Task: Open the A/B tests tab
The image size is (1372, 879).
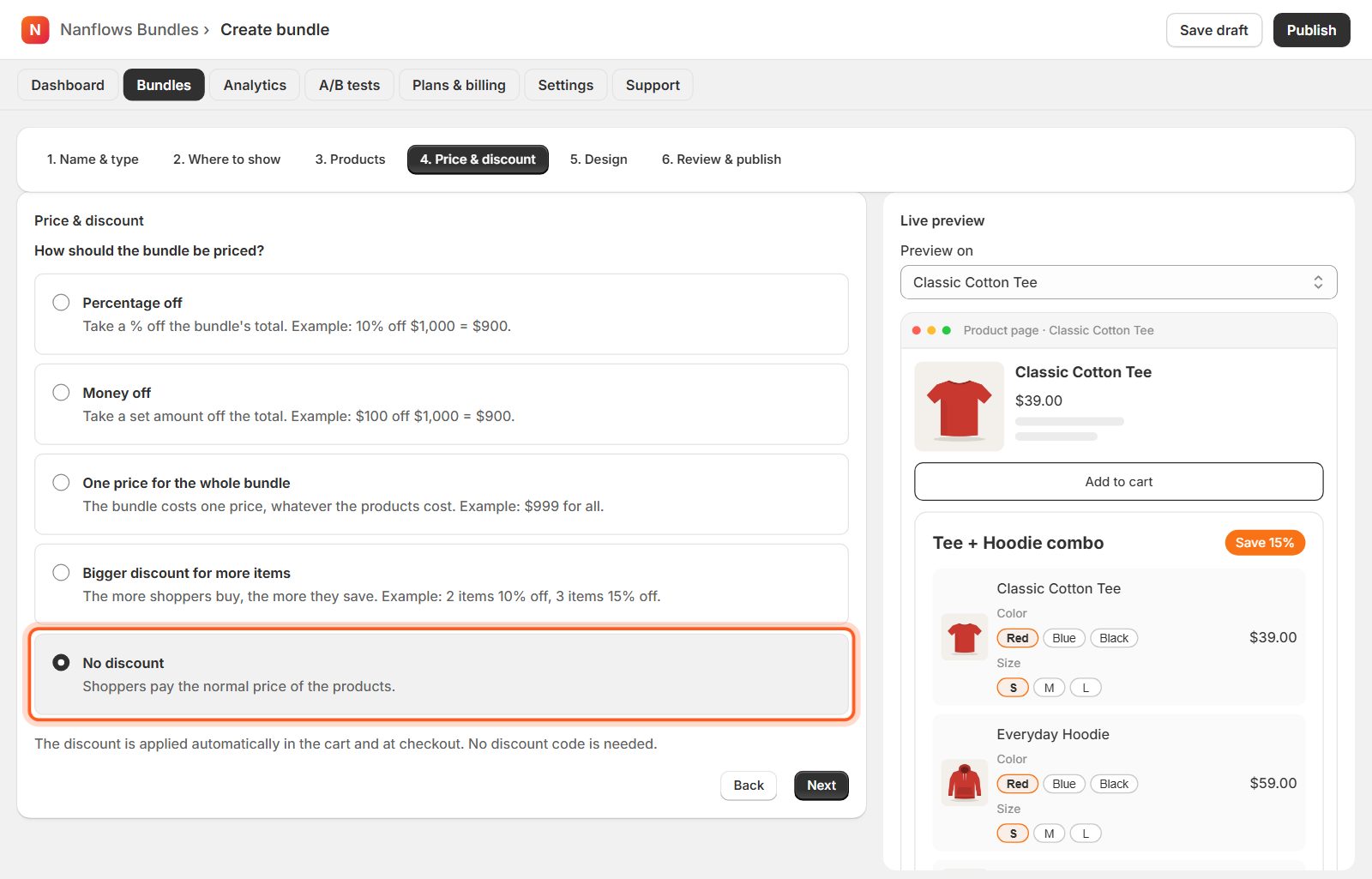Action: coord(349,85)
